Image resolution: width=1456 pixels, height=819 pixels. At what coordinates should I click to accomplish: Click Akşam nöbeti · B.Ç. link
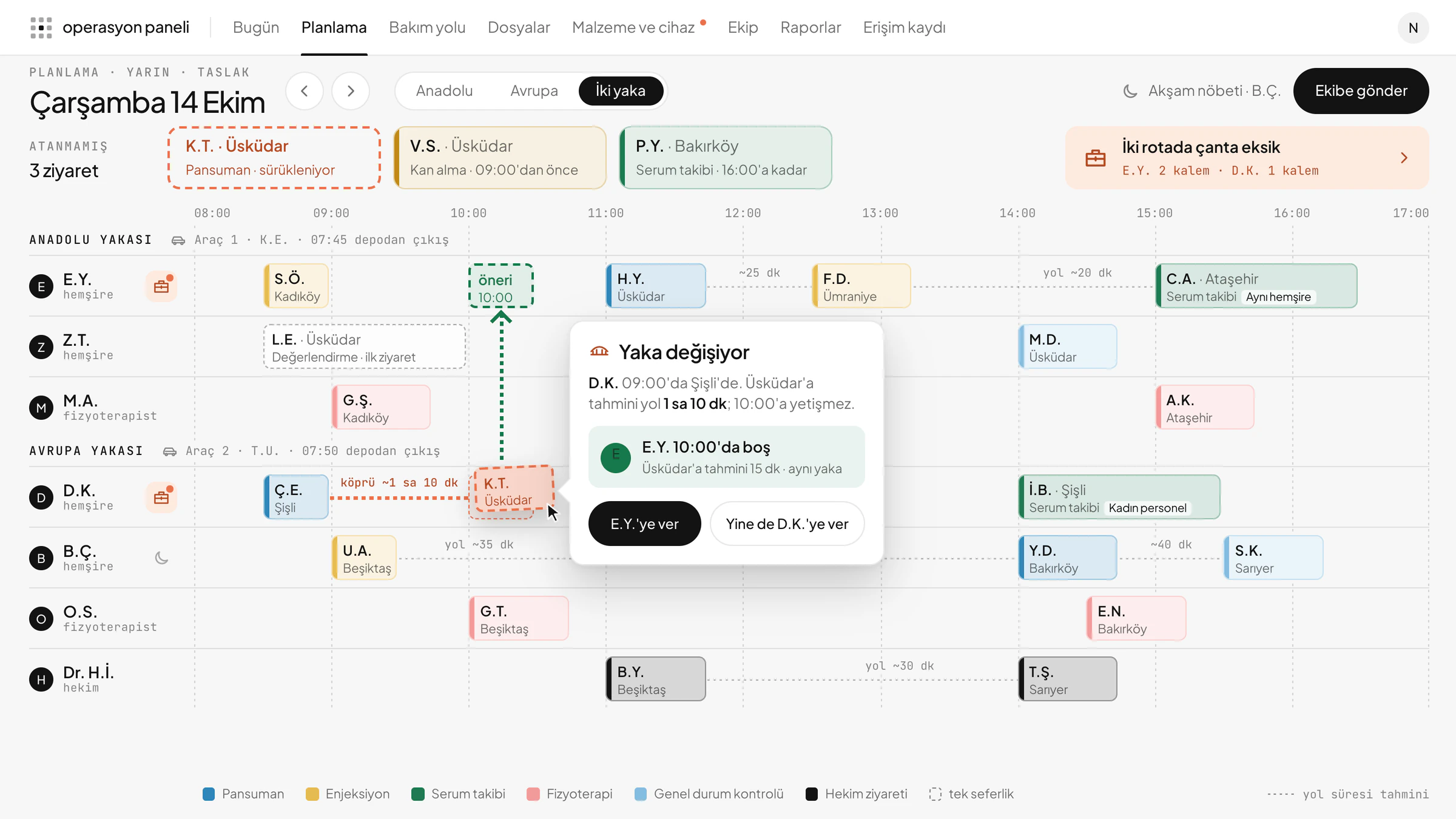click(1201, 91)
